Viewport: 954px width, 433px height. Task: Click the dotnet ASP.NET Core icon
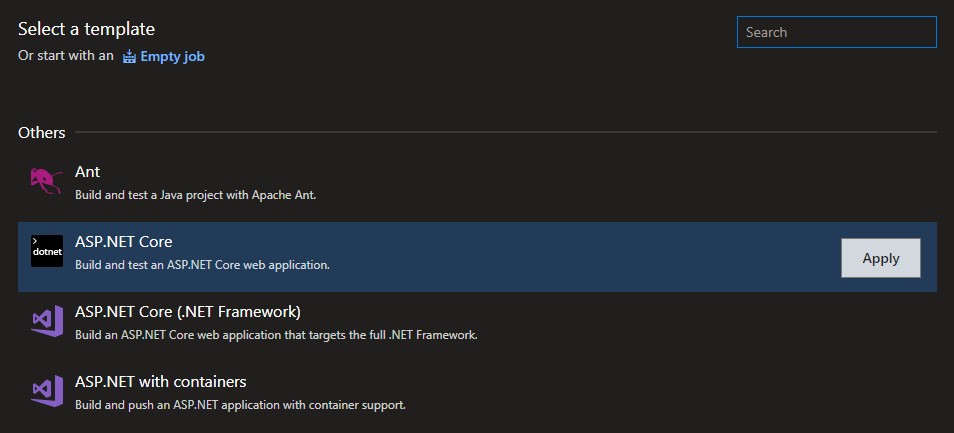point(47,251)
